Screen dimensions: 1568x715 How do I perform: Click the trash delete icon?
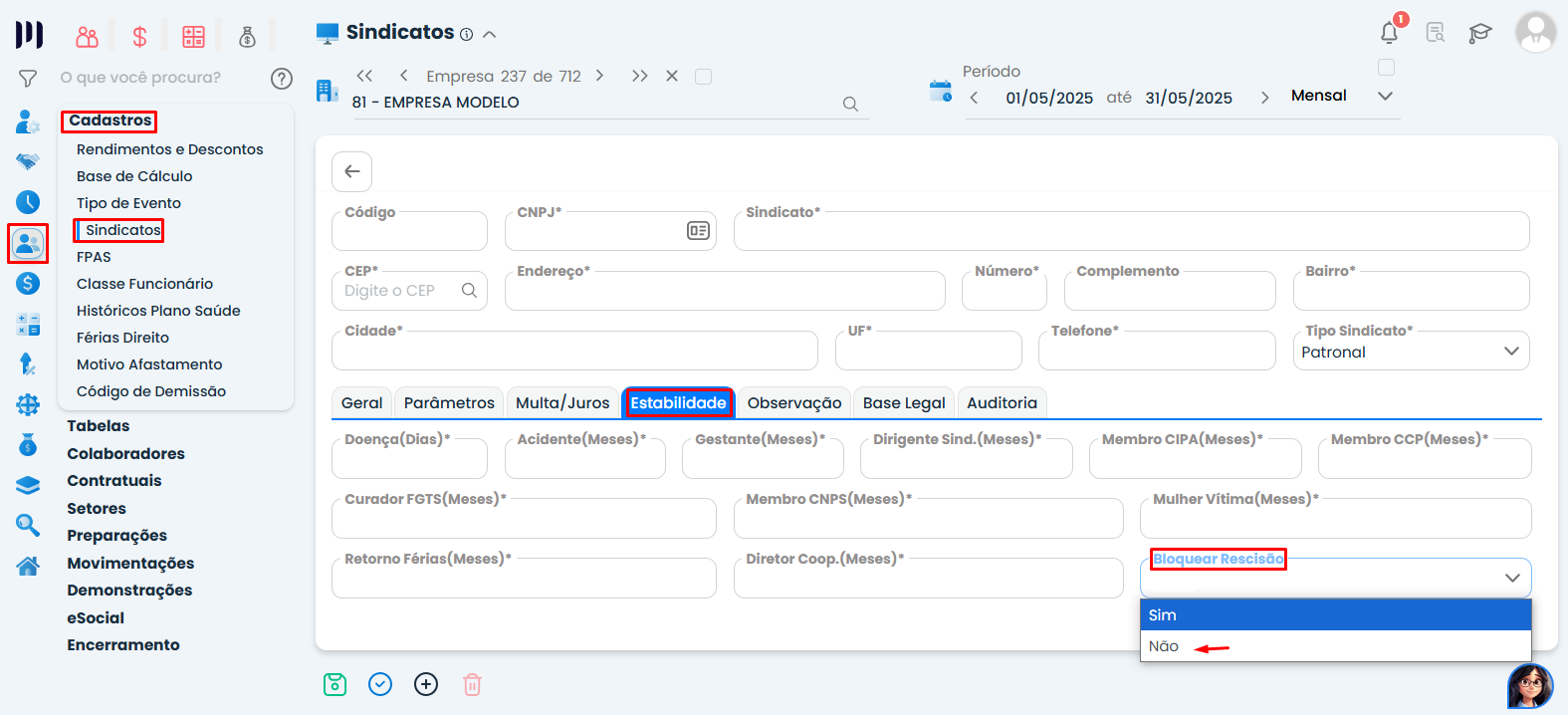(472, 684)
